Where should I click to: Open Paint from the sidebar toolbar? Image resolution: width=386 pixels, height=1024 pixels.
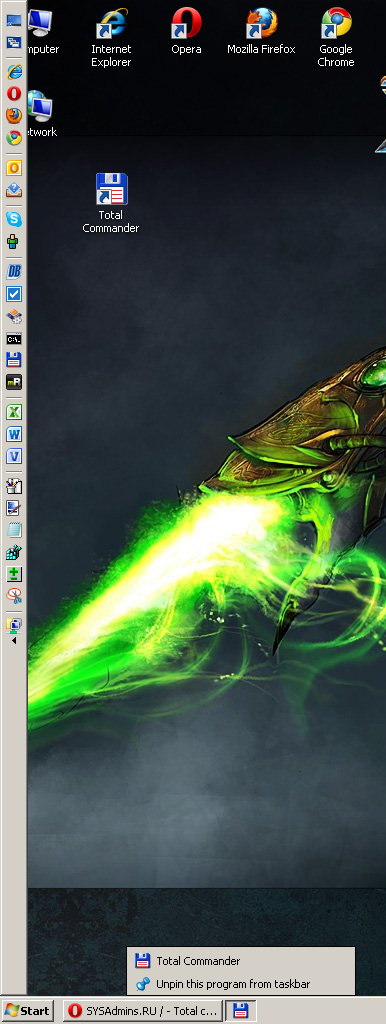click(x=14, y=486)
